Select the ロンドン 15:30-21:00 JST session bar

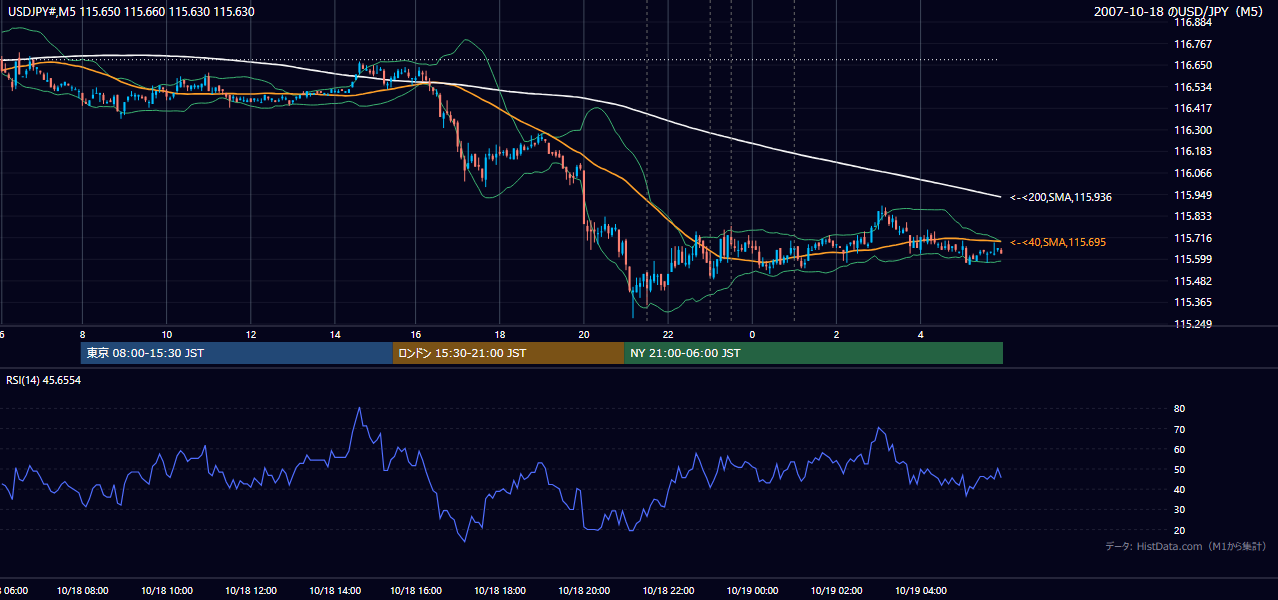[x=508, y=353]
